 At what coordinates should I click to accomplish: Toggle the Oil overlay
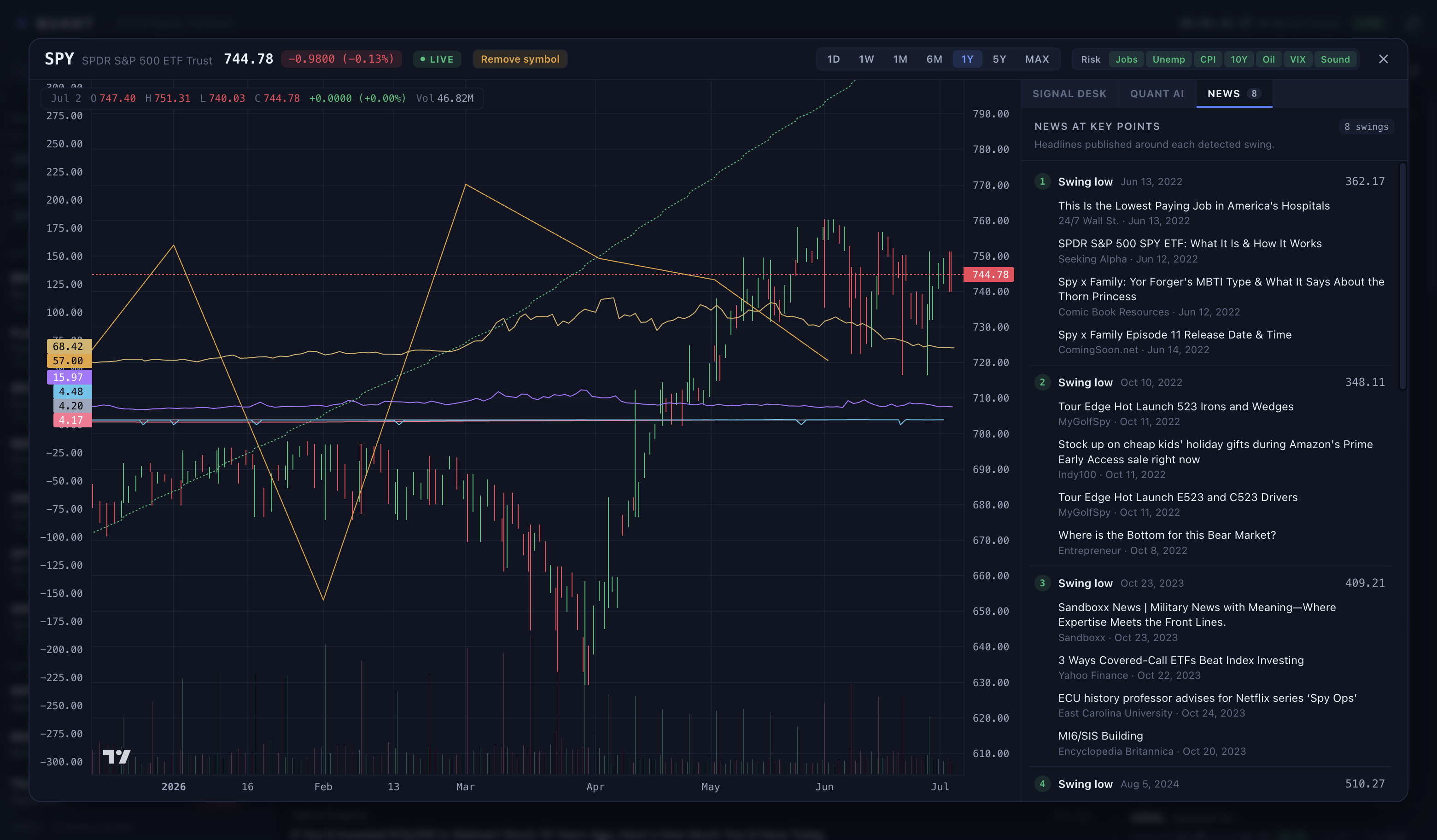[x=1268, y=59]
